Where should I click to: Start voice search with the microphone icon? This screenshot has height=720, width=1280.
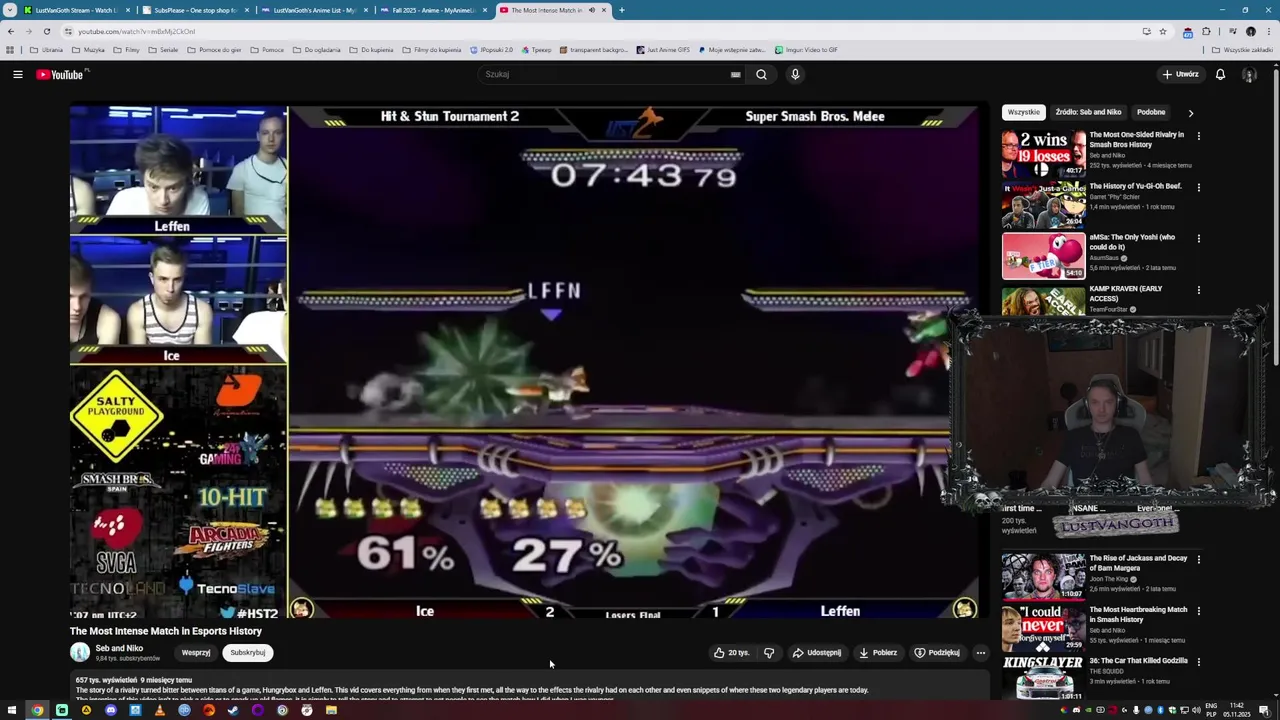pos(795,74)
